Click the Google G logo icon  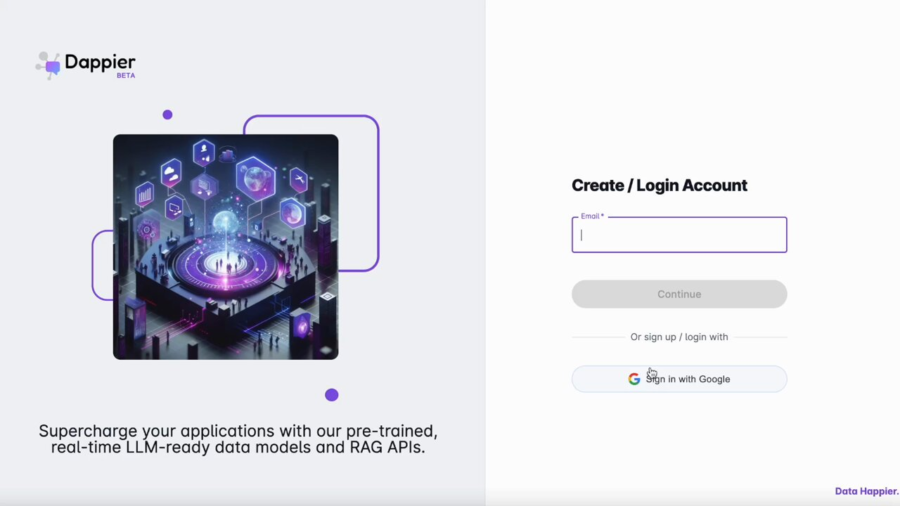pos(634,379)
